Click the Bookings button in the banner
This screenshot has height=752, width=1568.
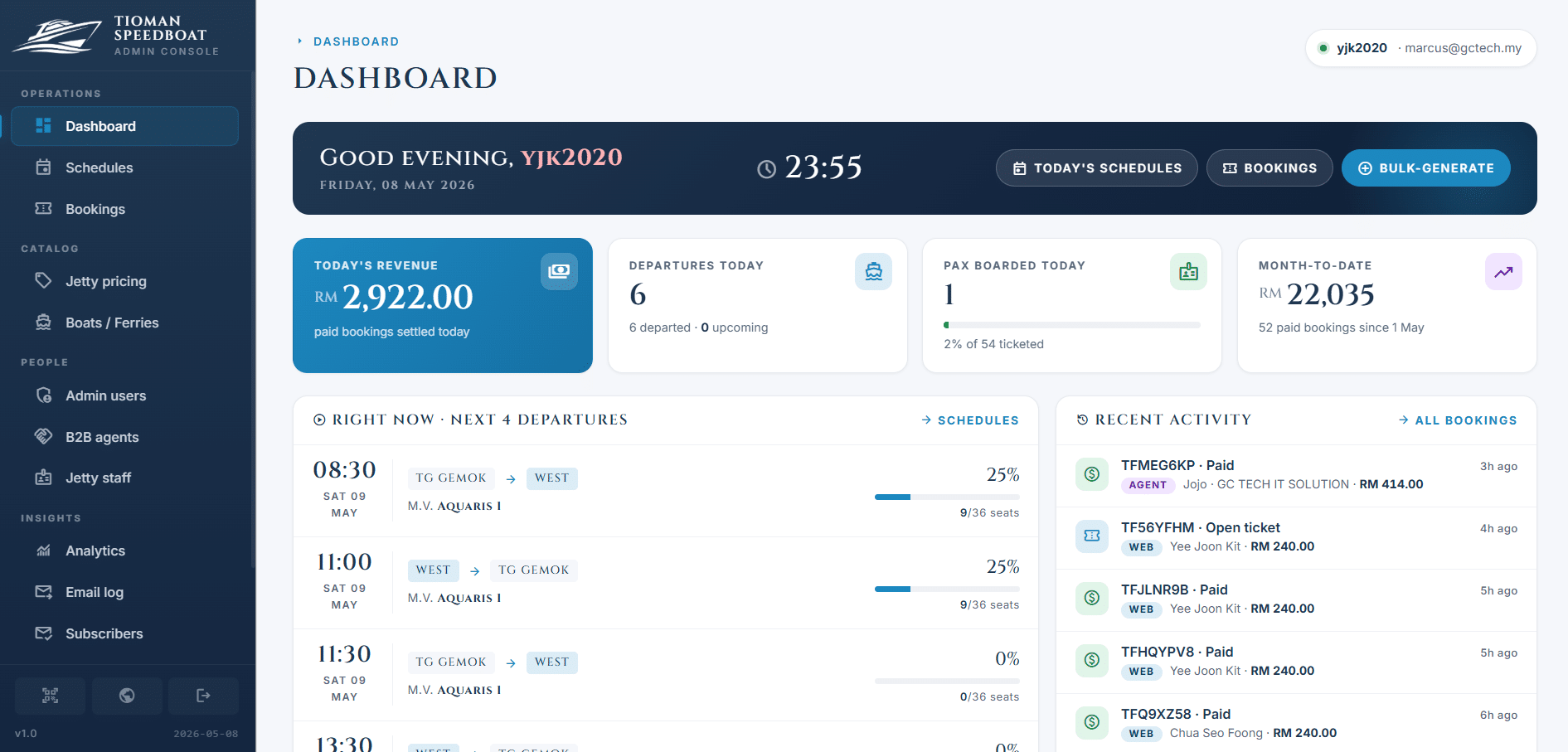pos(1269,168)
